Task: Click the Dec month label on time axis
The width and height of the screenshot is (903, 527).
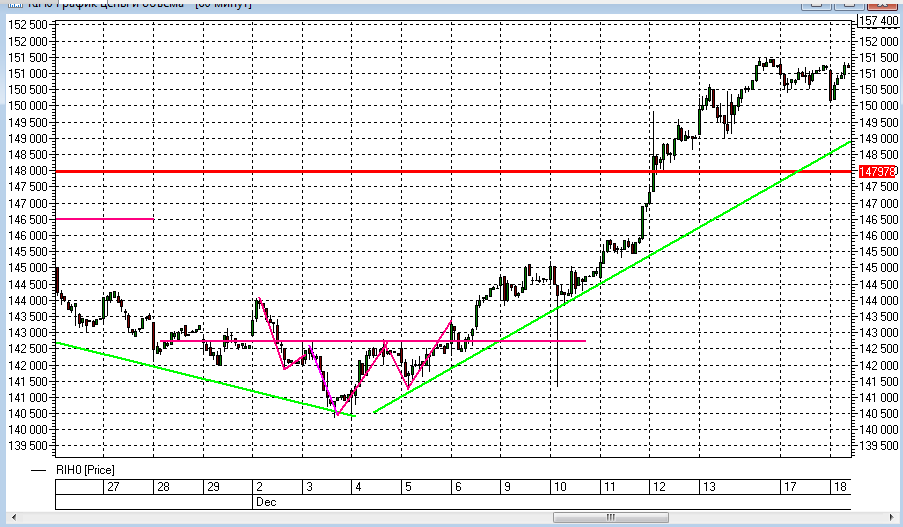Action: [266, 502]
